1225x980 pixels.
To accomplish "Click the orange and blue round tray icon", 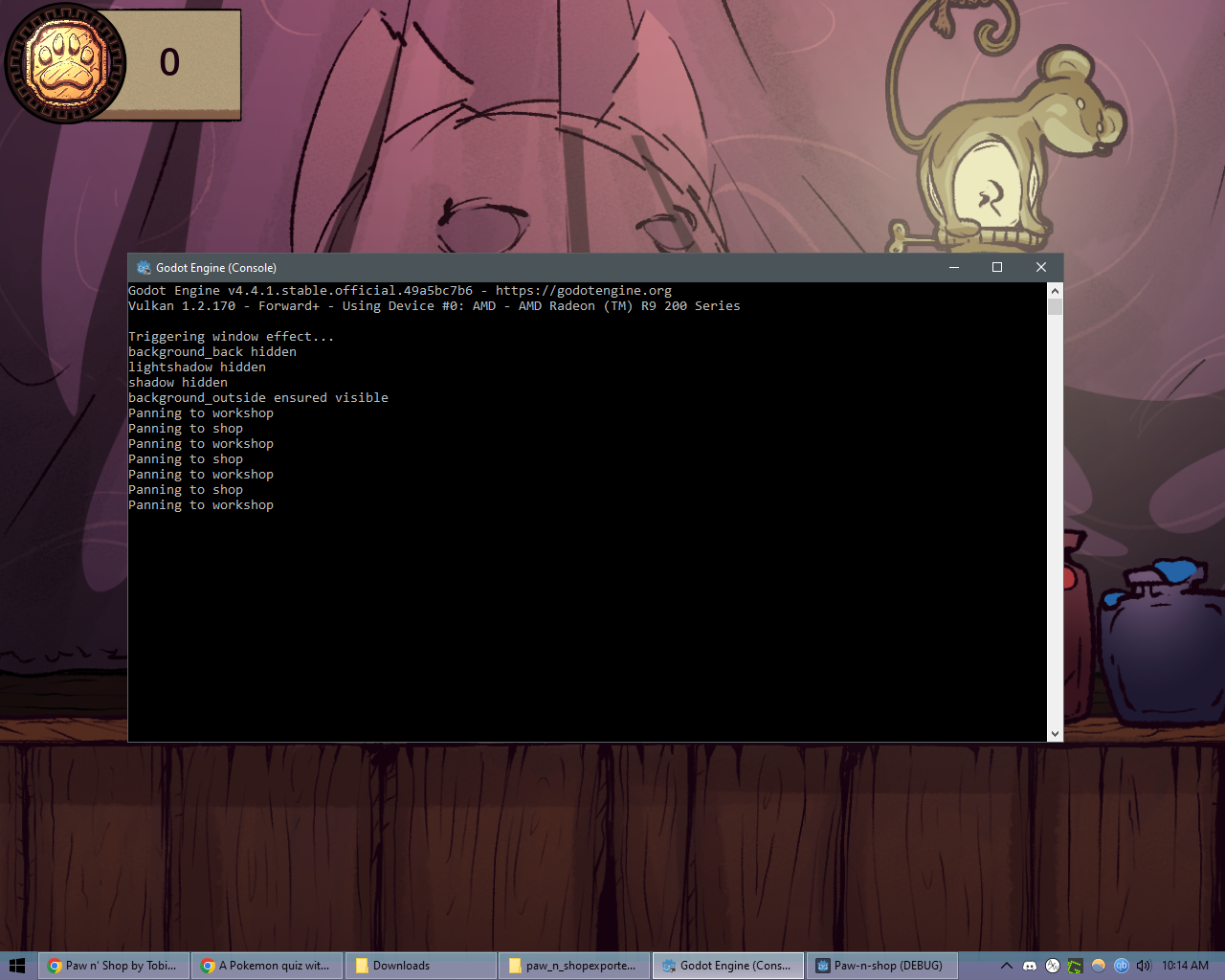I will tap(1099, 966).
